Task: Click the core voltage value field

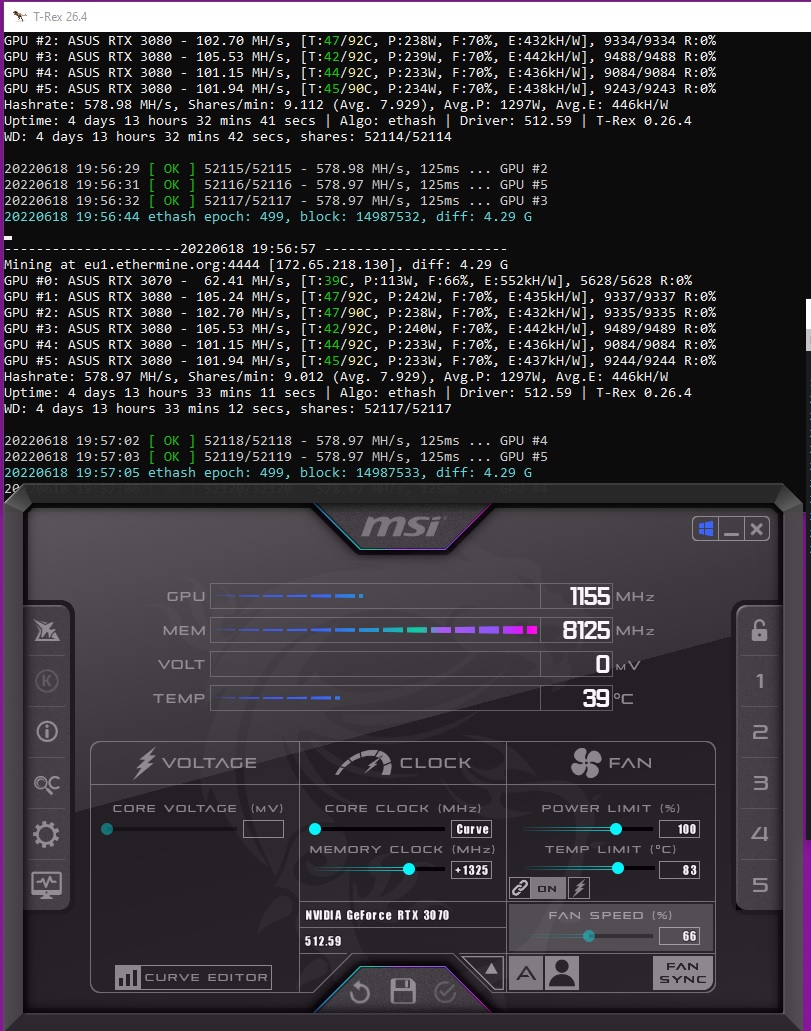Action: (263, 829)
